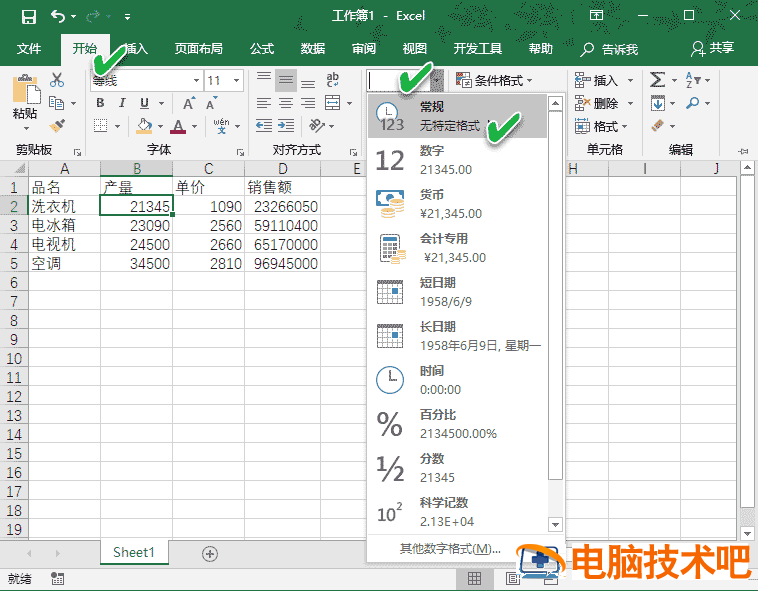This screenshot has width=758, height=591.
Task: Open Sort and Filter A-Z icon
Action: point(693,80)
